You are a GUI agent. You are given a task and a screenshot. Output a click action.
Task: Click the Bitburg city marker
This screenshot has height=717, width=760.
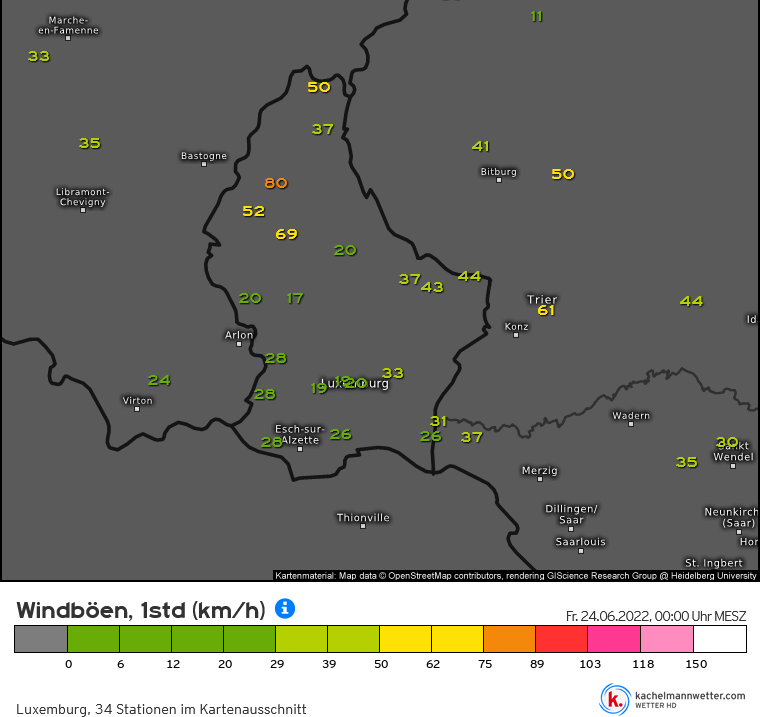tap(499, 180)
